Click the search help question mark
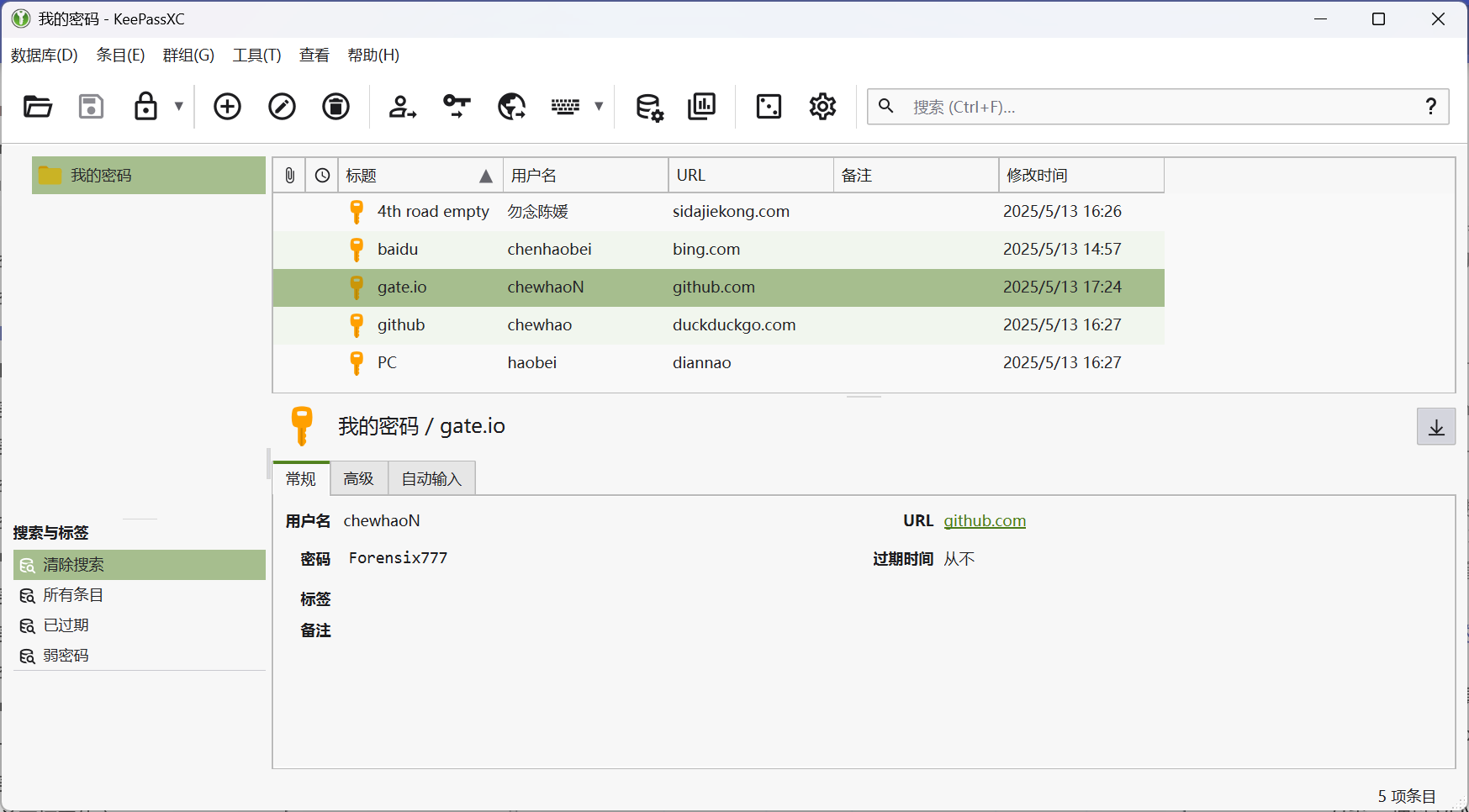Screen dimensions: 1469x812 [x=1430, y=107]
